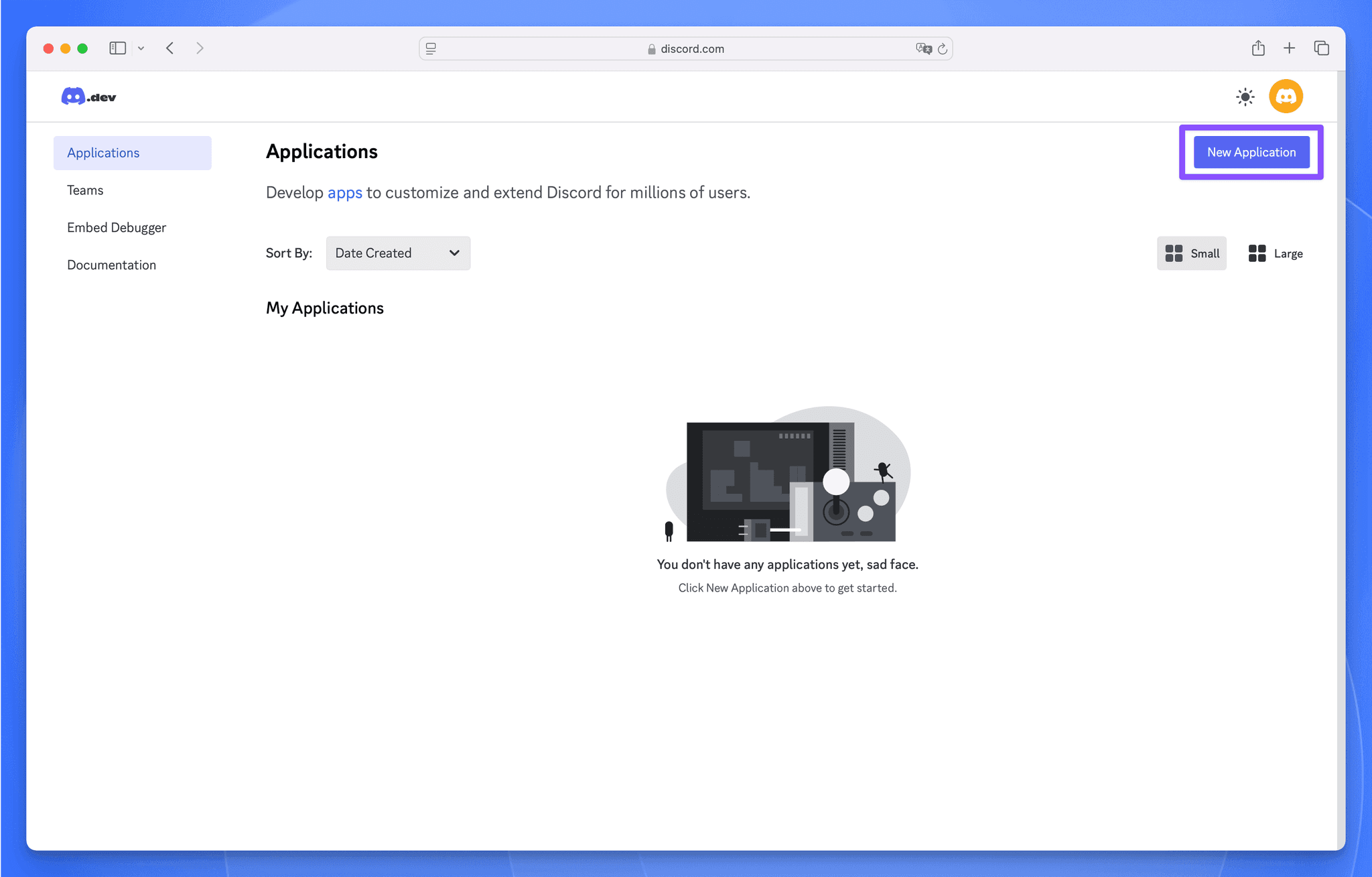
Task: Open the Safari share icon
Action: click(1257, 48)
